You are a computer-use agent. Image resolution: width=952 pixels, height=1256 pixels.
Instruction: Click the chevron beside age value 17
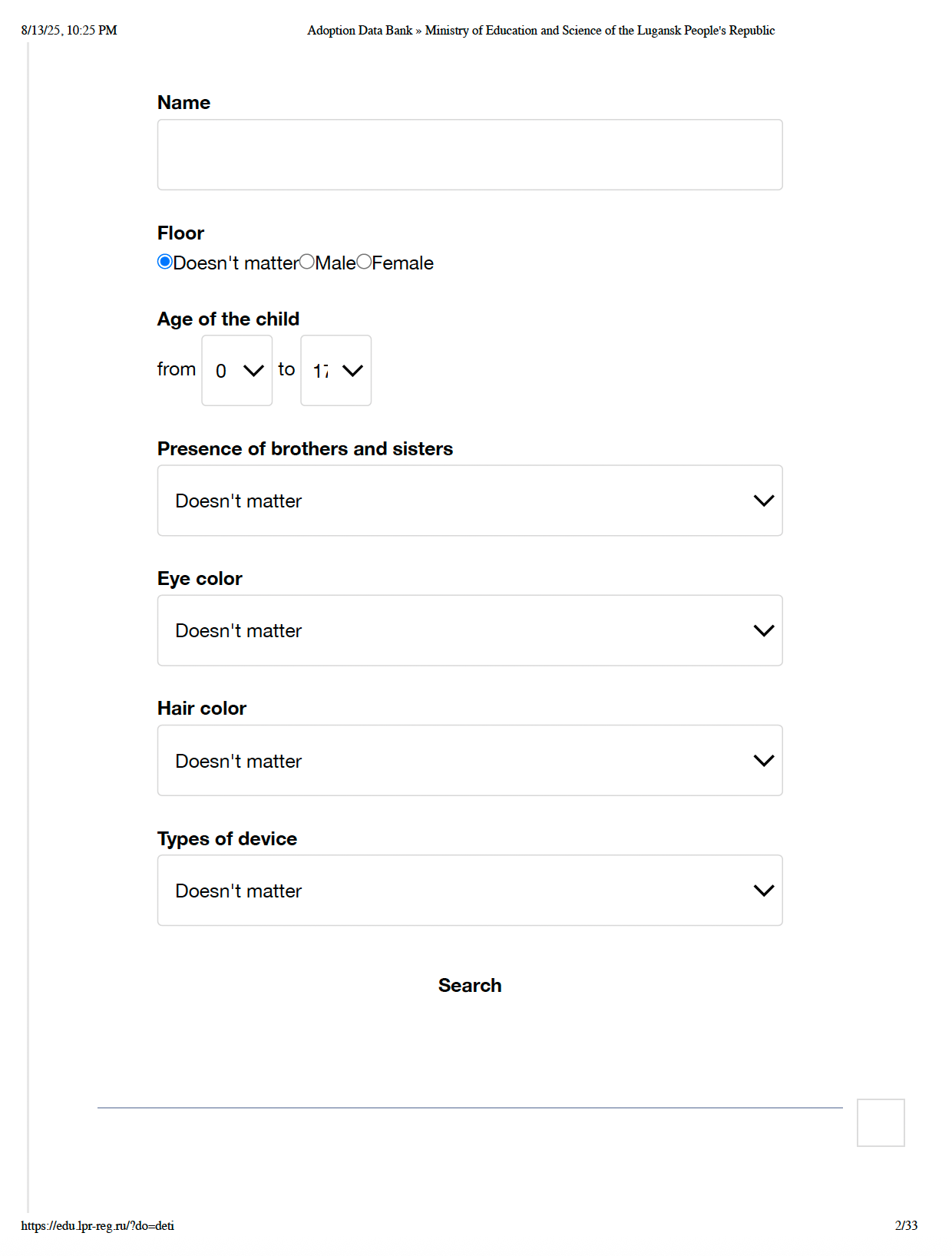(x=352, y=371)
